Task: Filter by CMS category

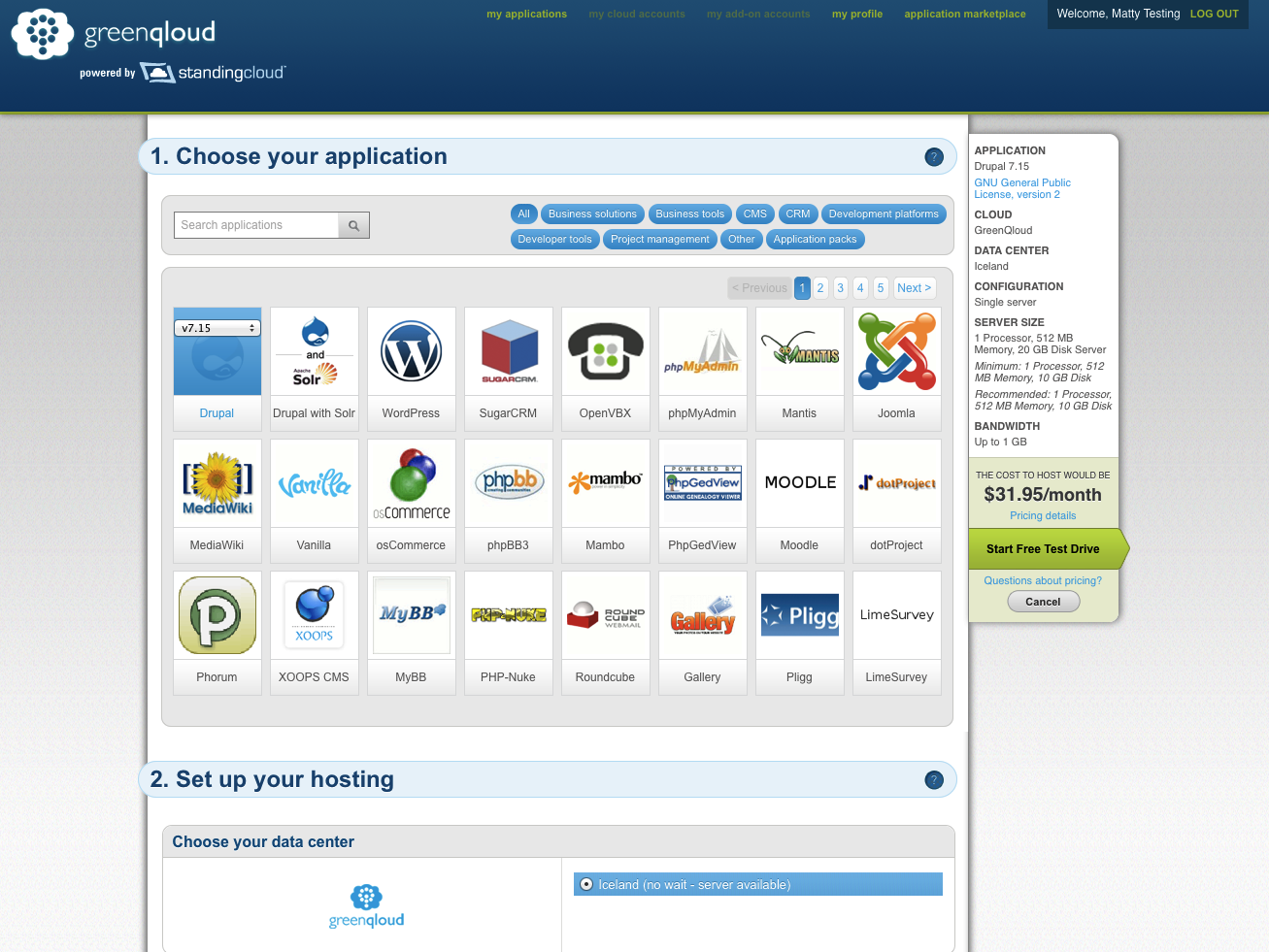Action: pyautogui.click(x=755, y=214)
